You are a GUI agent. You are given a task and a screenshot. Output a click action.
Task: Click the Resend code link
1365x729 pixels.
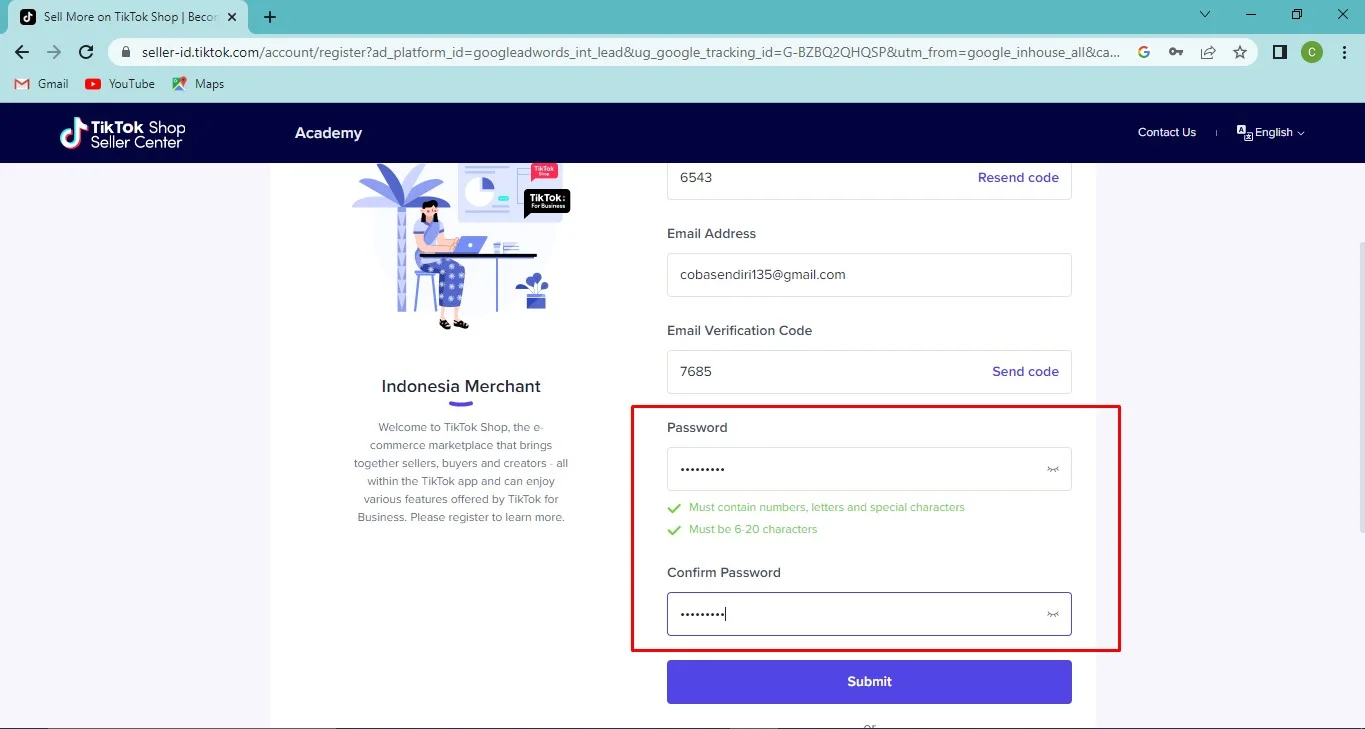pos(1018,177)
